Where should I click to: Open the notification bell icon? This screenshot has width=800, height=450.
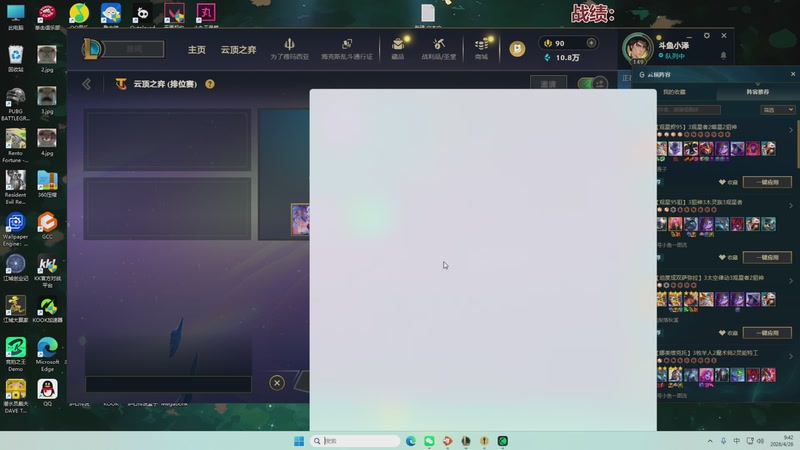pos(723,55)
